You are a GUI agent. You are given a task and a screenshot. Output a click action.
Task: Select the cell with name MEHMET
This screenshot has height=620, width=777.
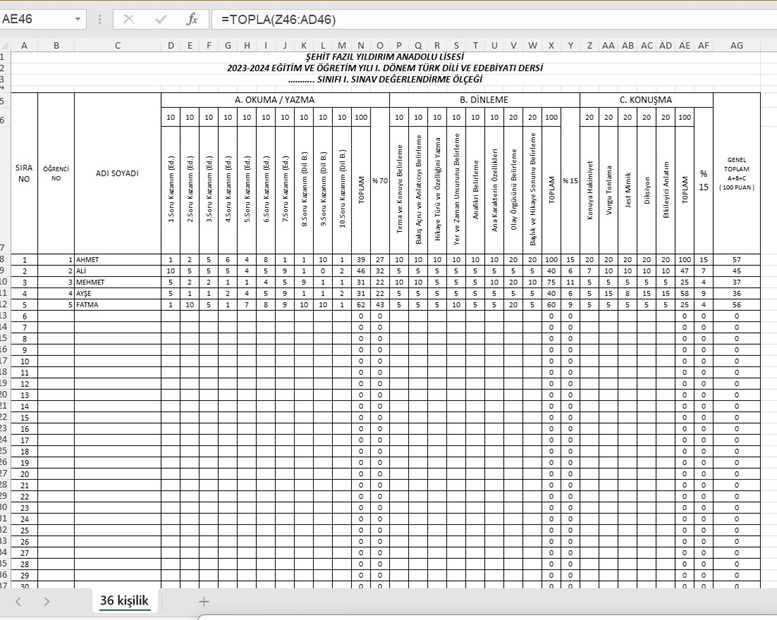[117, 282]
